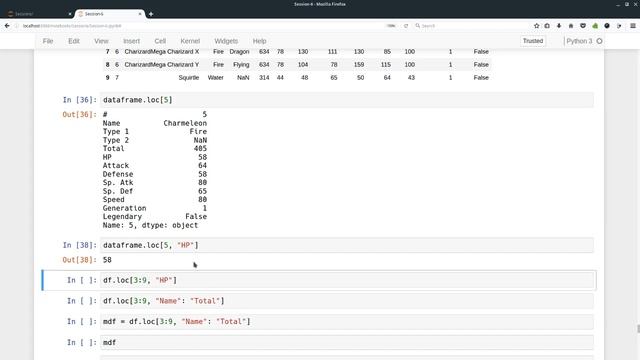
Task: Open the dark round extension icon
Action: 607,26
